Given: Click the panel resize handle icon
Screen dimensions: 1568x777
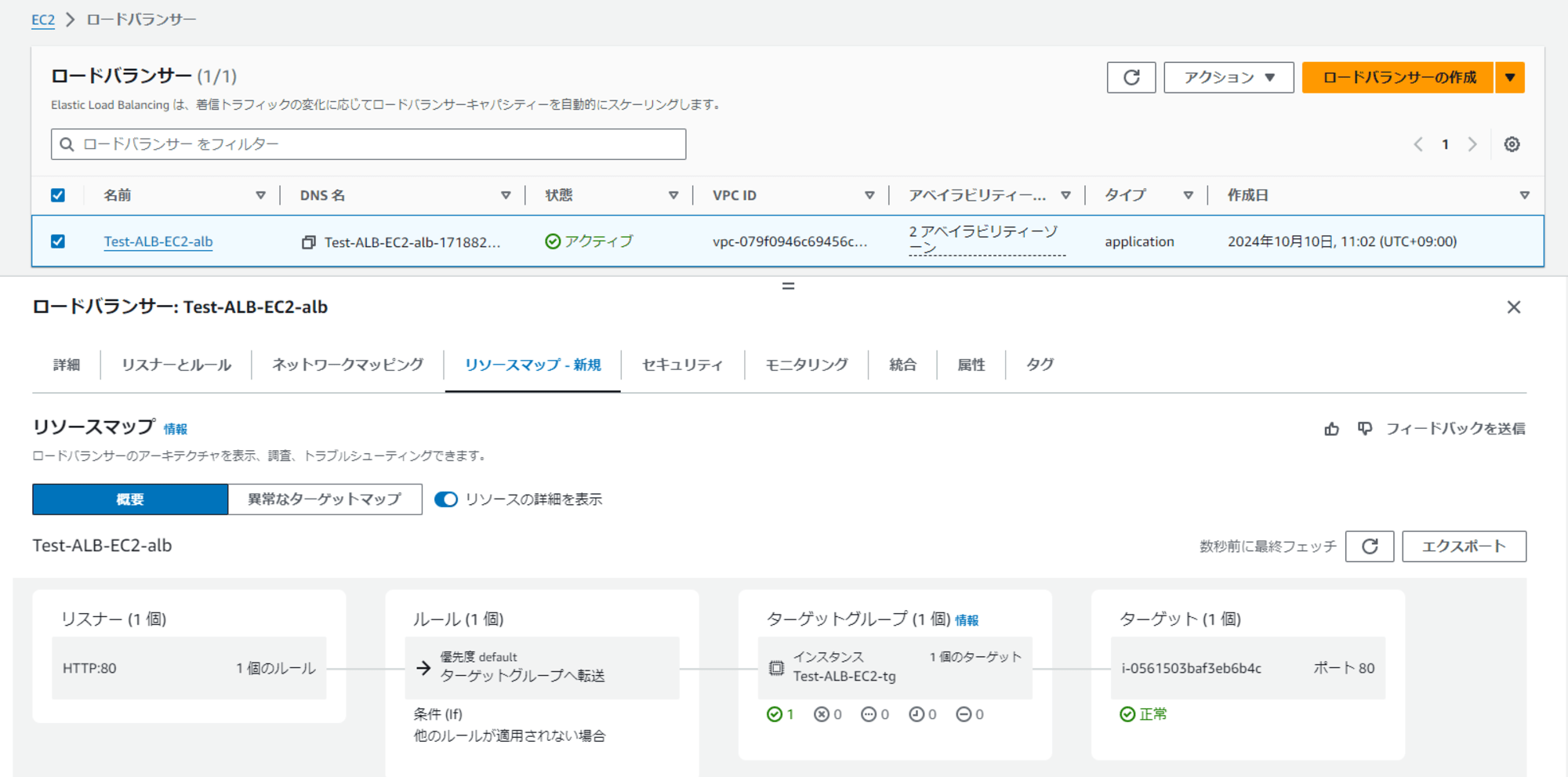Looking at the screenshot, I should point(788,286).
